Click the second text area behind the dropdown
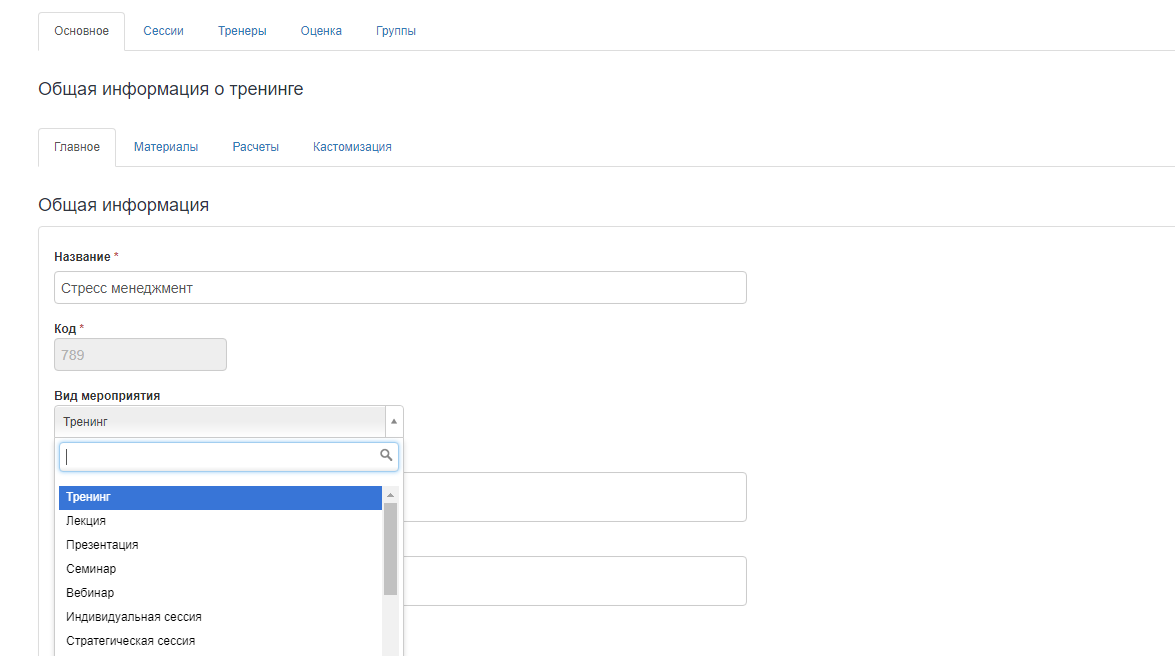The height and width of the screenshot is (656, 1175). coord(575,581)
